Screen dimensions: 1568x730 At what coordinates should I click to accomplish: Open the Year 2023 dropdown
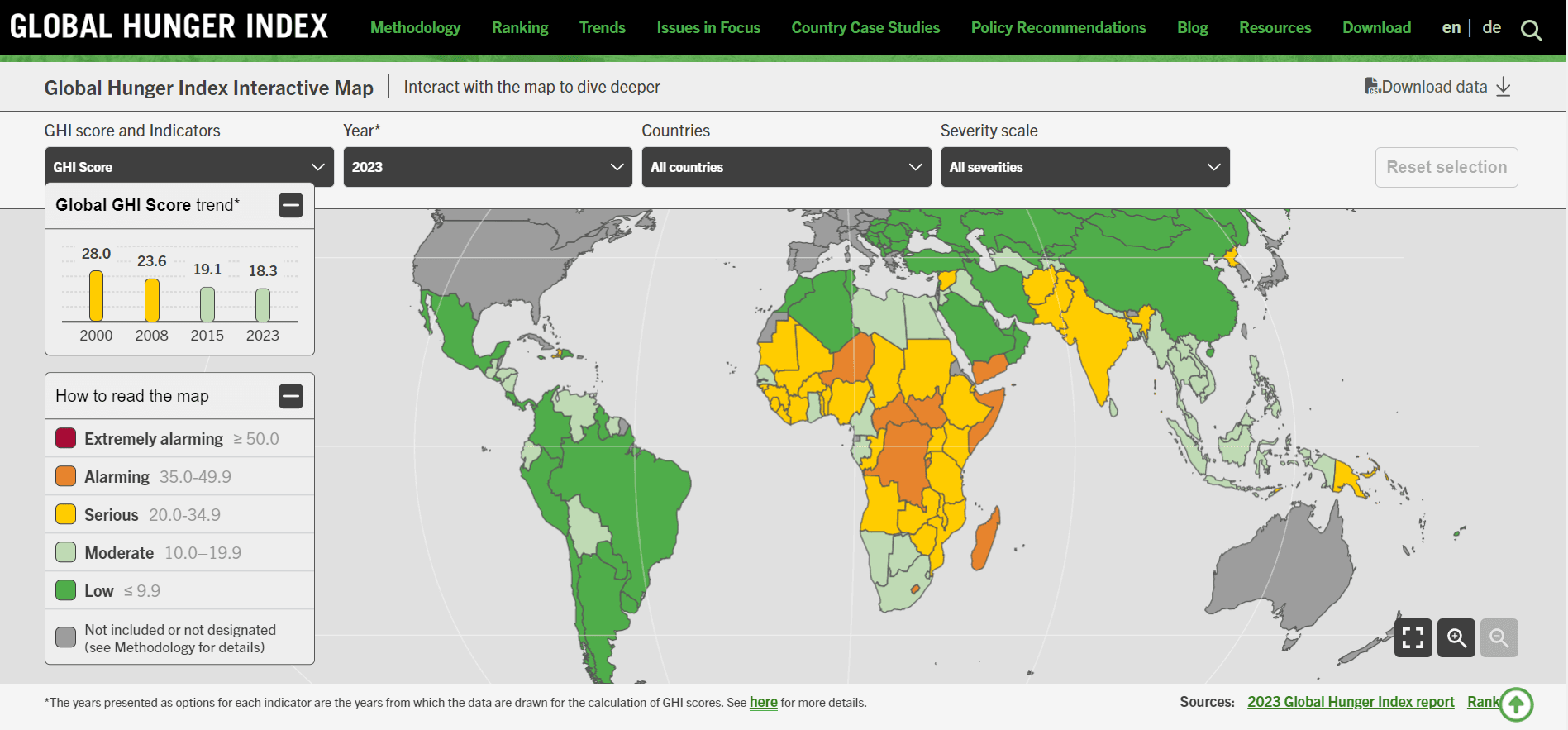point(488,167)
